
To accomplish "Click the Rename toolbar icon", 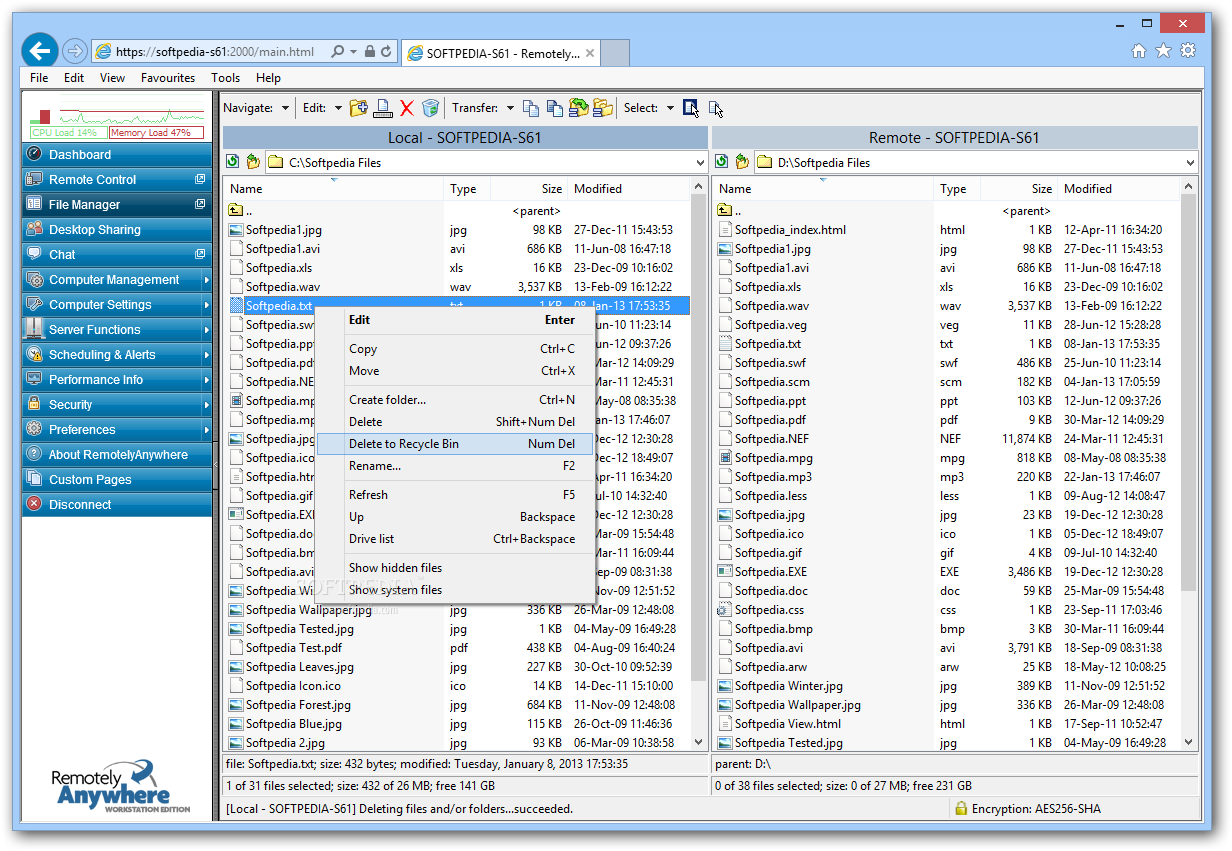I will click(383, 108).
